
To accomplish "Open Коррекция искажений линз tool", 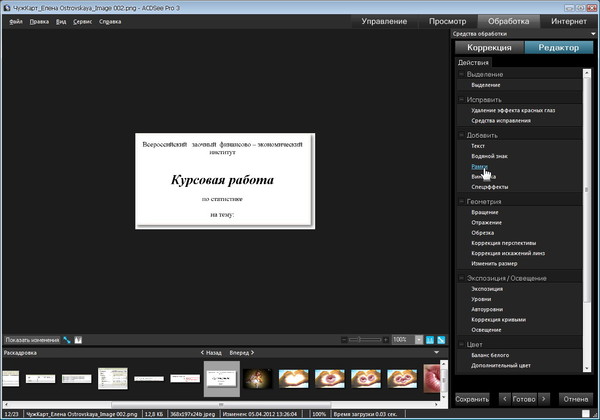I will pyautogui.click(x=508, y=253).
